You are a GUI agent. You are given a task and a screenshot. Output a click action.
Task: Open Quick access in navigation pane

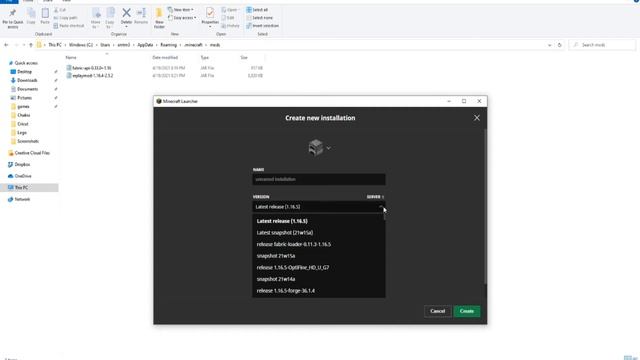tap(26, 63)
